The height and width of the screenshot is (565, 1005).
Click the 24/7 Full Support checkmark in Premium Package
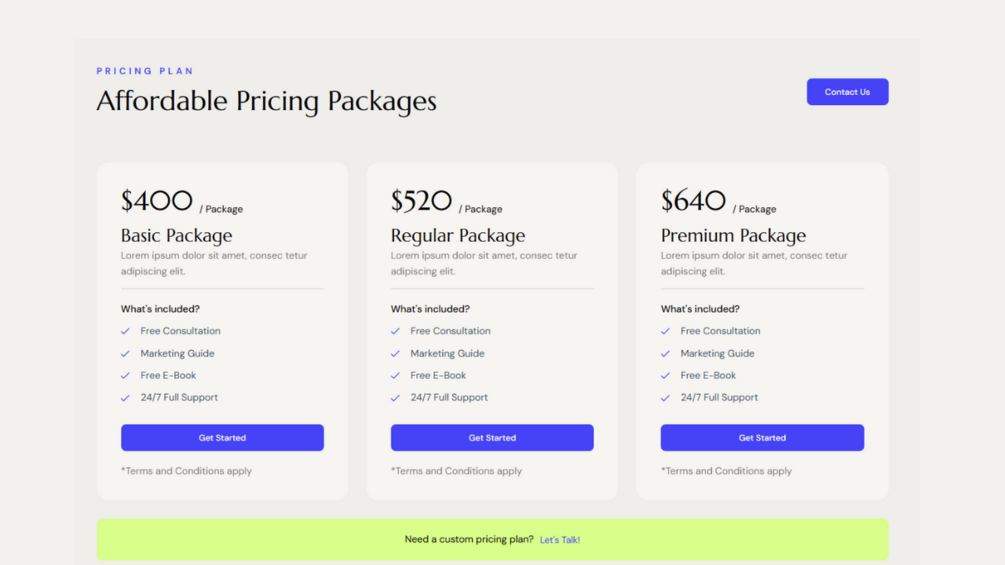pos(666,398)
